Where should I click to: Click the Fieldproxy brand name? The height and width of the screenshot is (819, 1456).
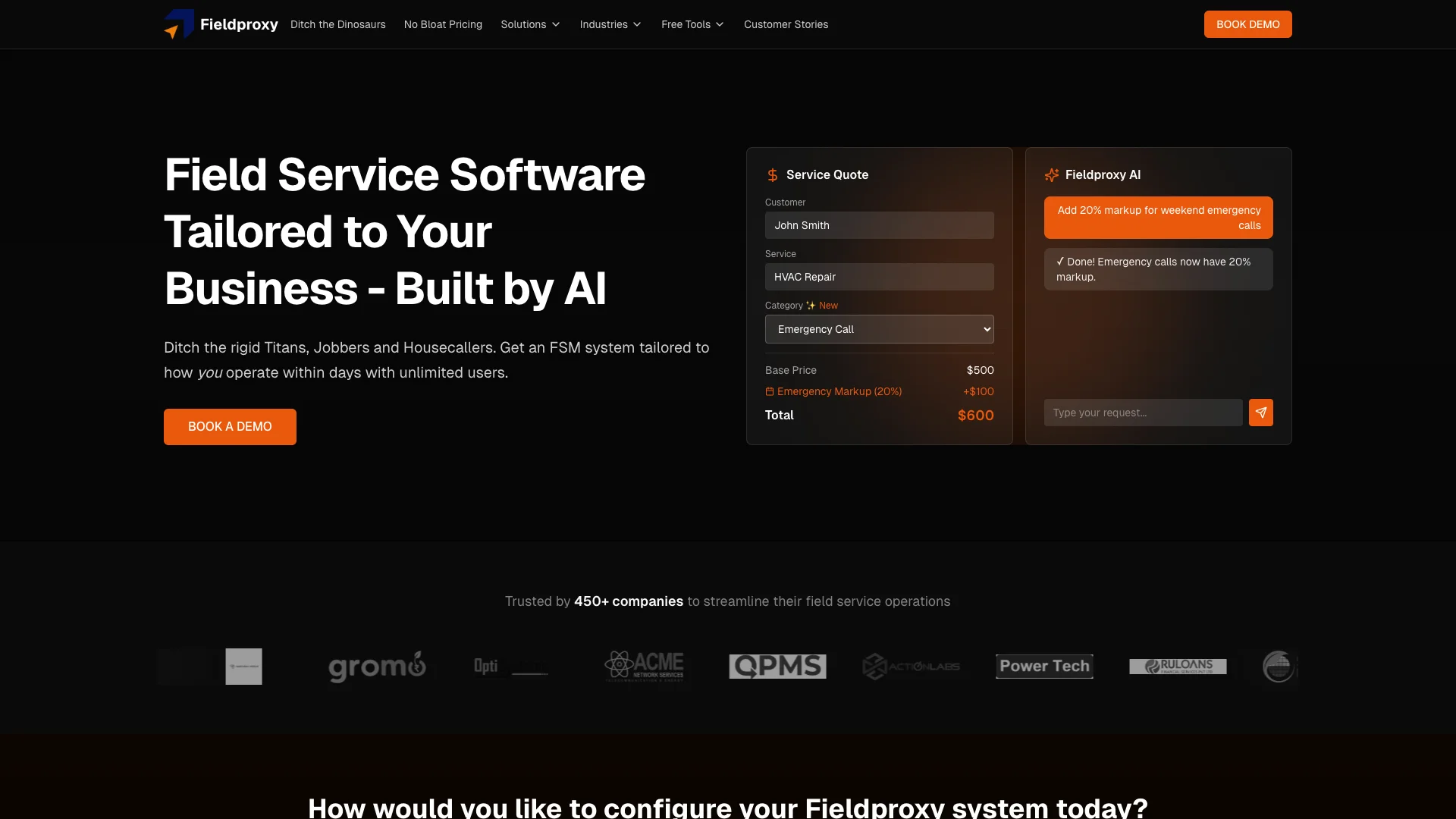click(239, 24)
